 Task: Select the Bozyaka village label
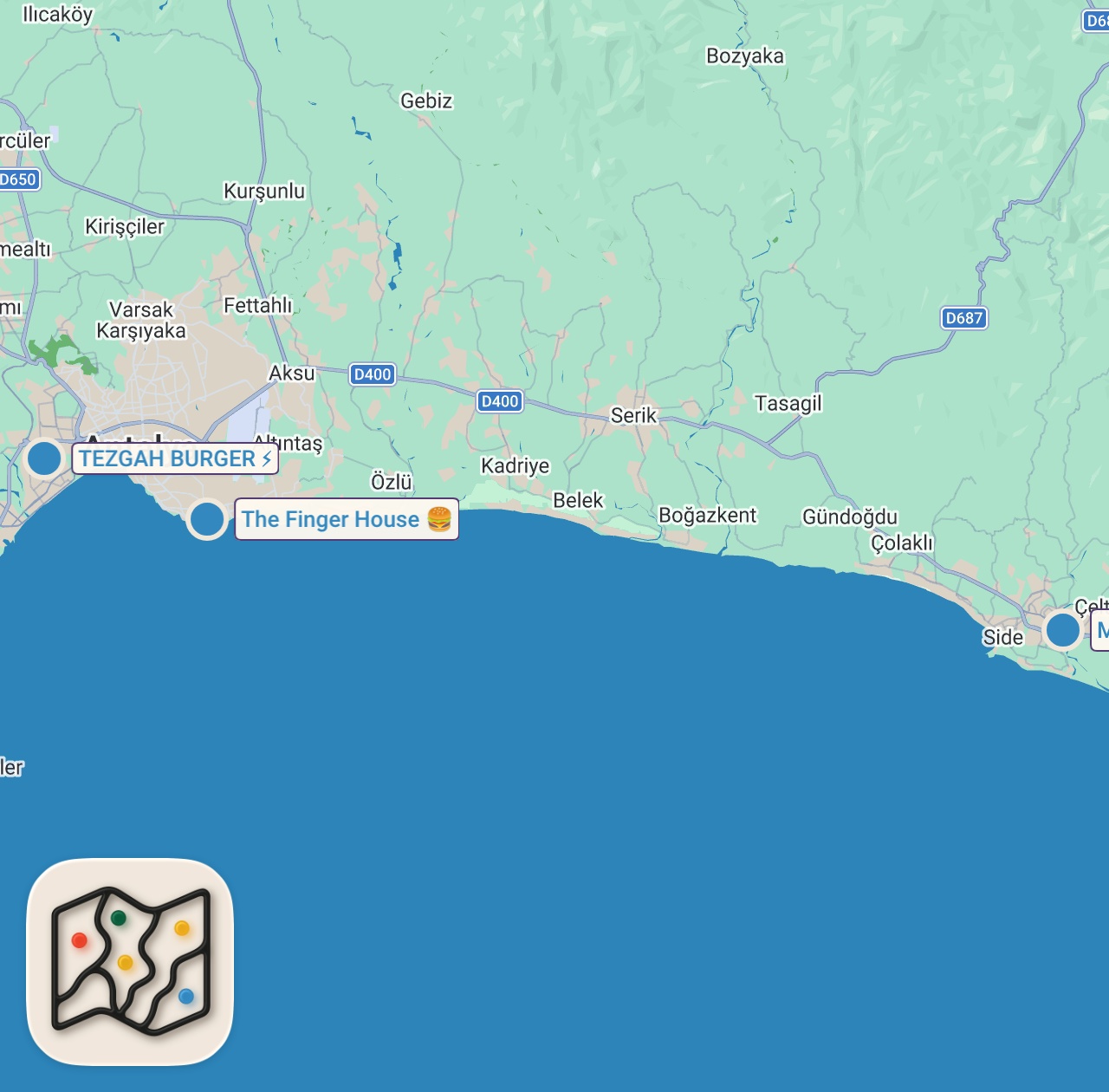click(745, 56)
